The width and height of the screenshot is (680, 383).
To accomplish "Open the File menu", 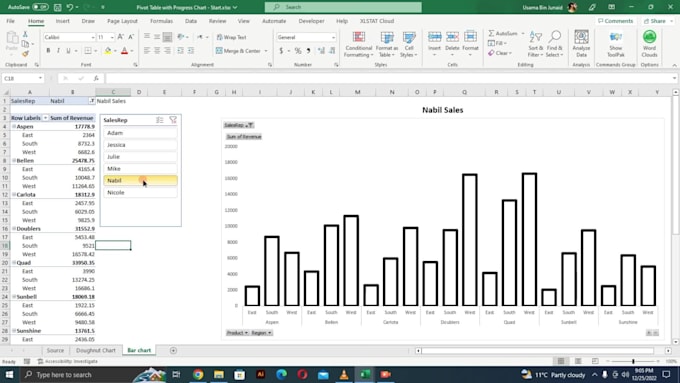I will [10, 21].
